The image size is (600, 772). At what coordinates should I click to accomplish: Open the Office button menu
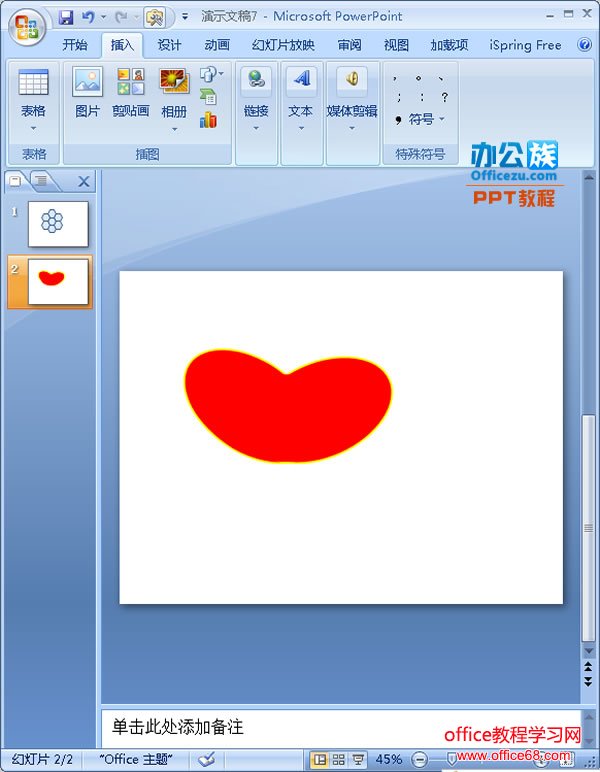pyautogui.click(x=27, y=27)
